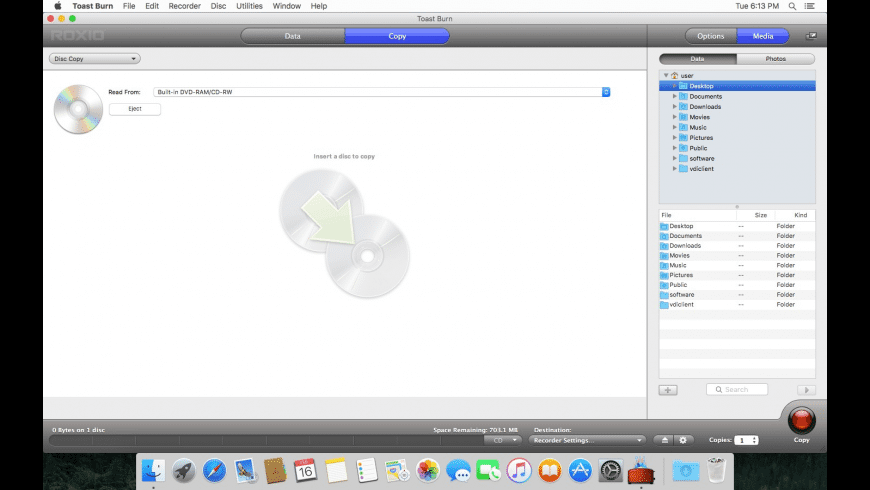Image resolution: width=870 pixels, height=490 pixels.
Task: Open Notification Center icon in menu bar
Action: point(810,6)
